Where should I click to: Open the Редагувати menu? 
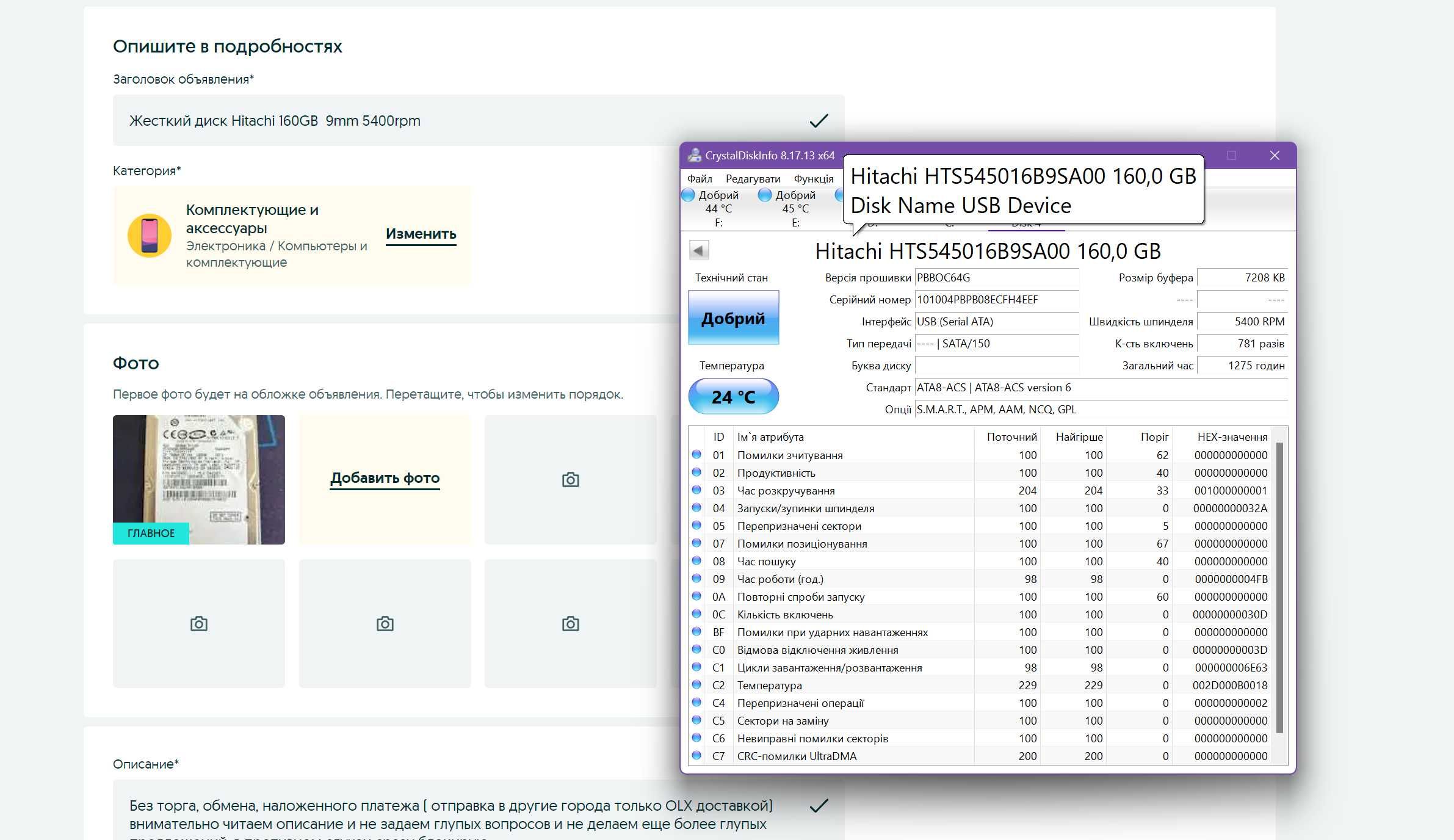pos(753,179)
